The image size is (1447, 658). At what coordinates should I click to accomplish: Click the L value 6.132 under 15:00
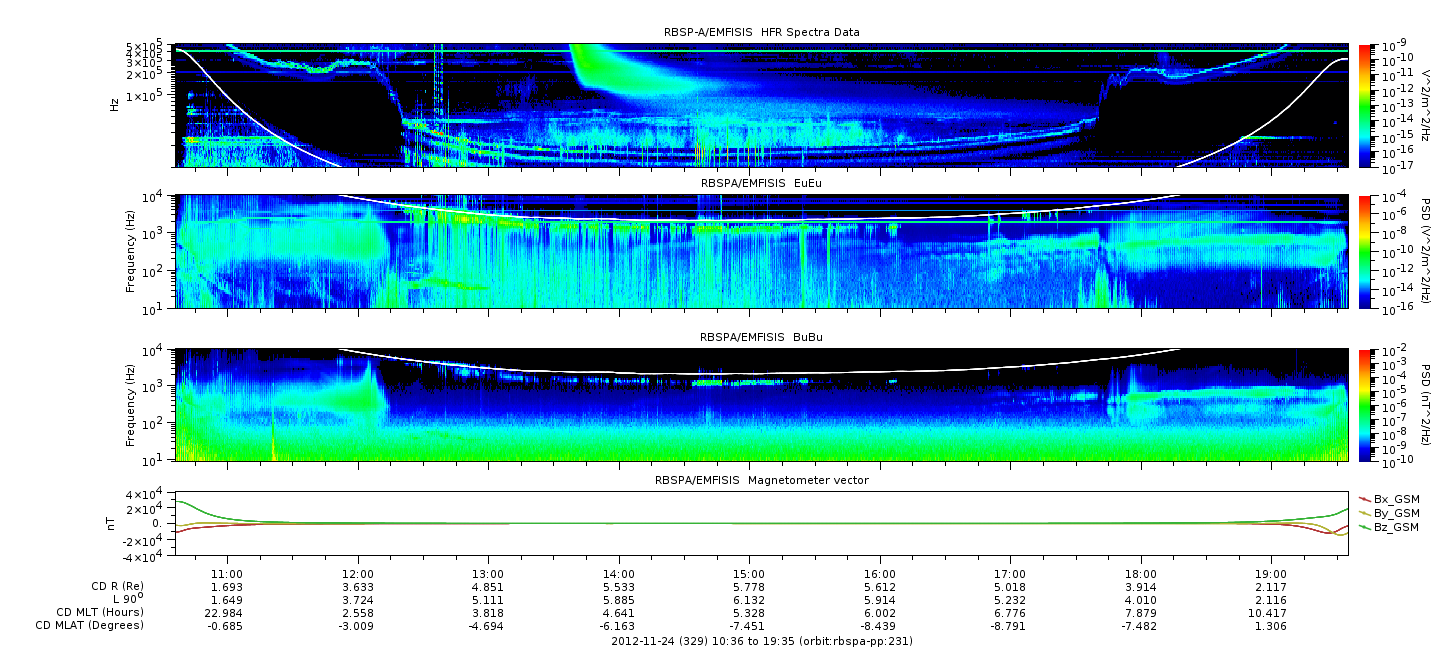[x=749, y=599]
